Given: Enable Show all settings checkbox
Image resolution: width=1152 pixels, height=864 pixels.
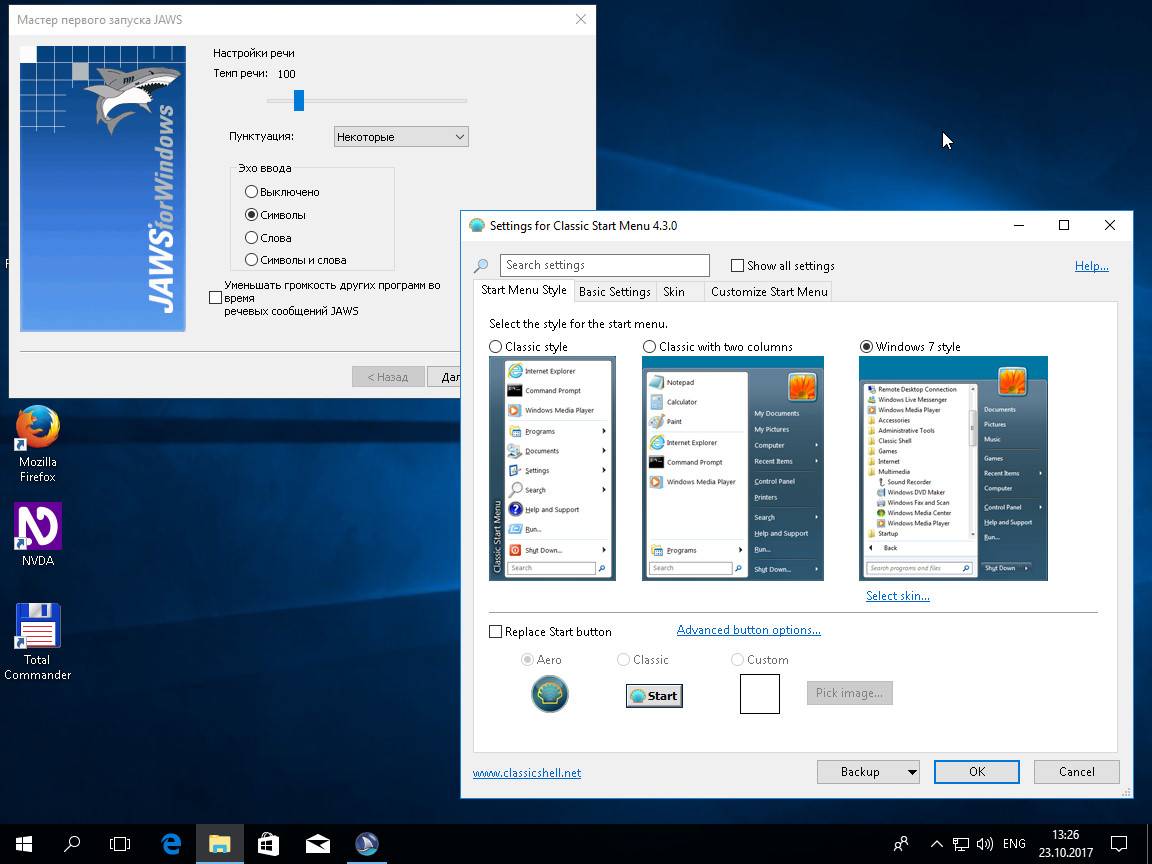Looking at the screenshot, I should coord(738,266).
